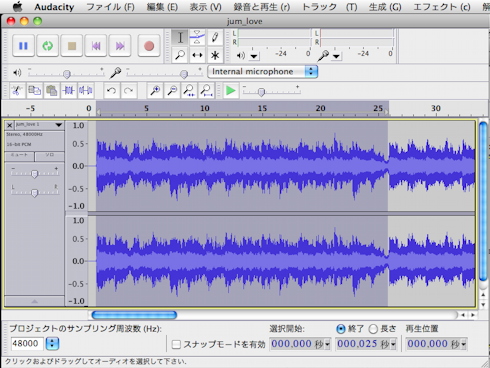Click the green loop play button
490x368 pixels.
(47, 46)
